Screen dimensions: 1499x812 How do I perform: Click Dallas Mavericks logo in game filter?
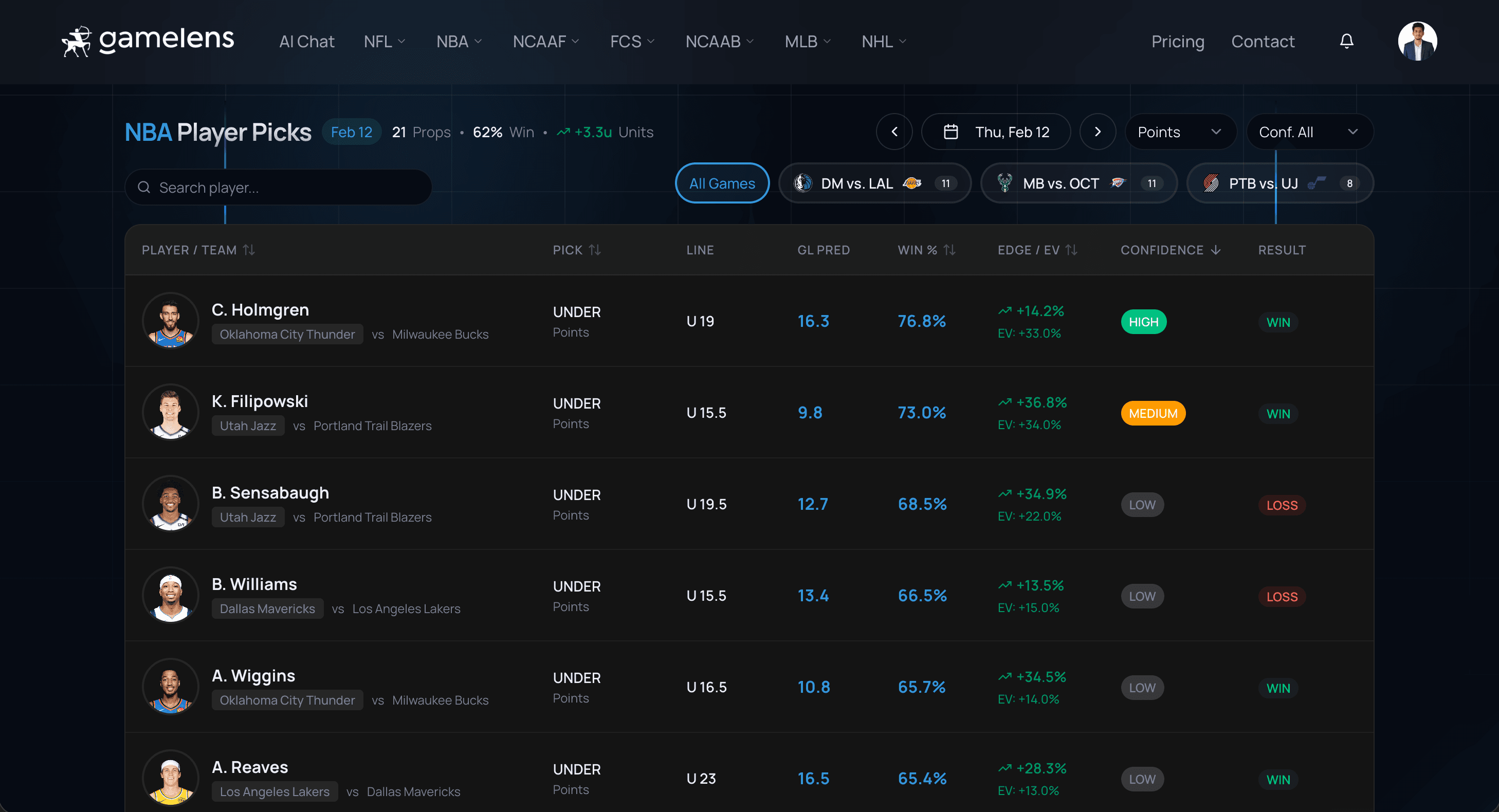[x=803, y=183]
